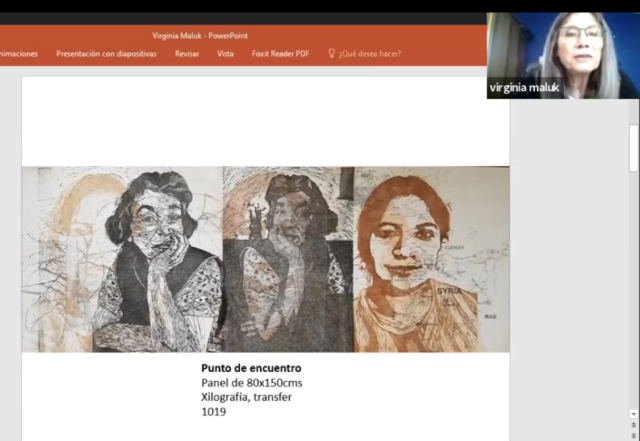This screenshot has height=441, width=640.
Task: Click the Xilografía, transfer caption line
Action: tap(247, 397)
